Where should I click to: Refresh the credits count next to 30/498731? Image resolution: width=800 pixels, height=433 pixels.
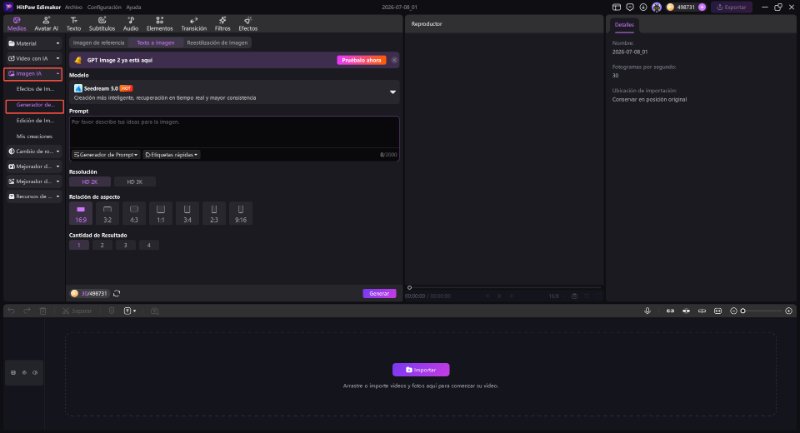point(117,293)
